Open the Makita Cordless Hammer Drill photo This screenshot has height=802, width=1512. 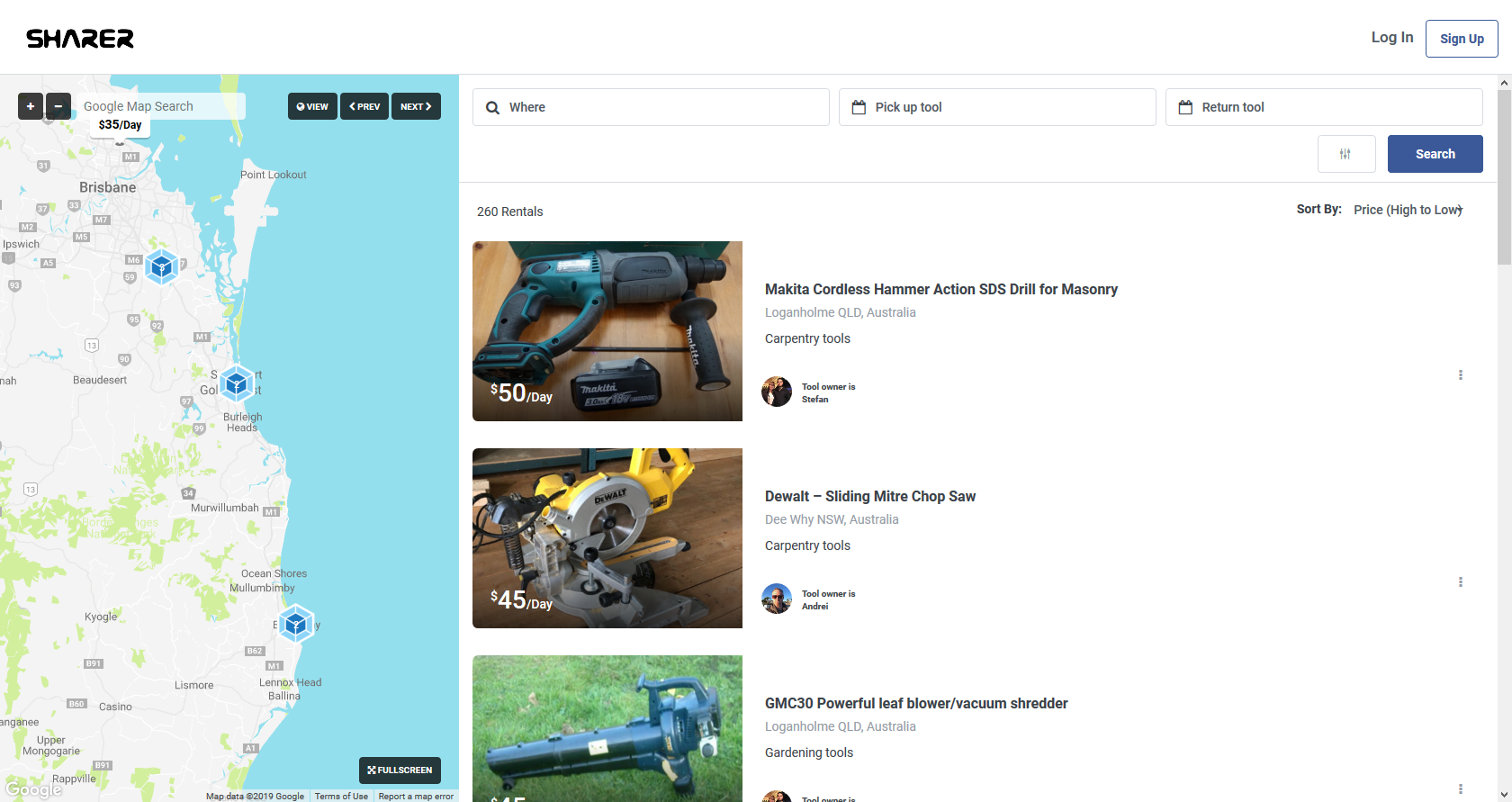coord(607,331)
